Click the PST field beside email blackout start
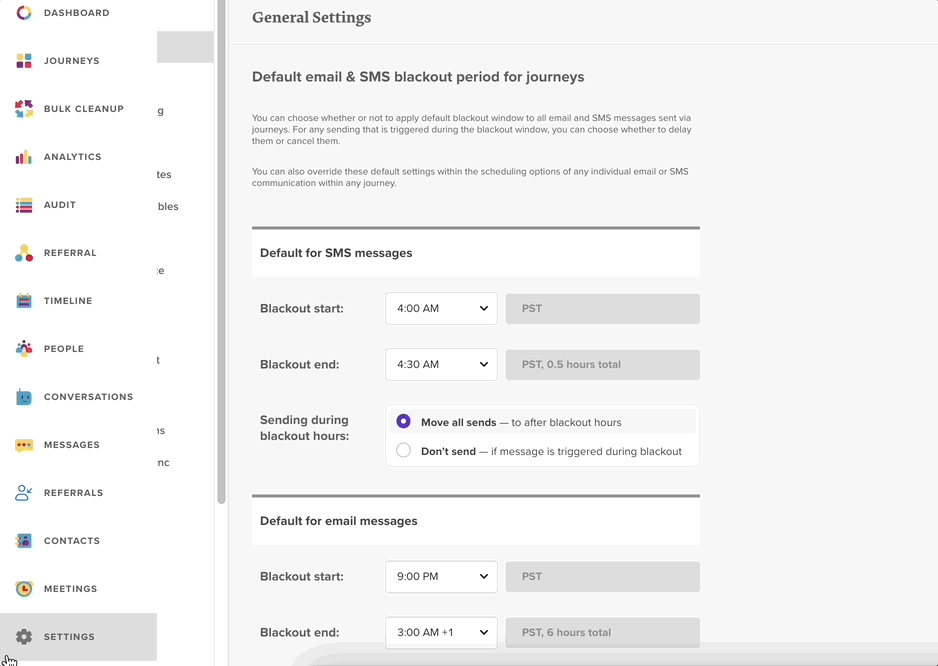The image size is (938, 666). [602, 577]
